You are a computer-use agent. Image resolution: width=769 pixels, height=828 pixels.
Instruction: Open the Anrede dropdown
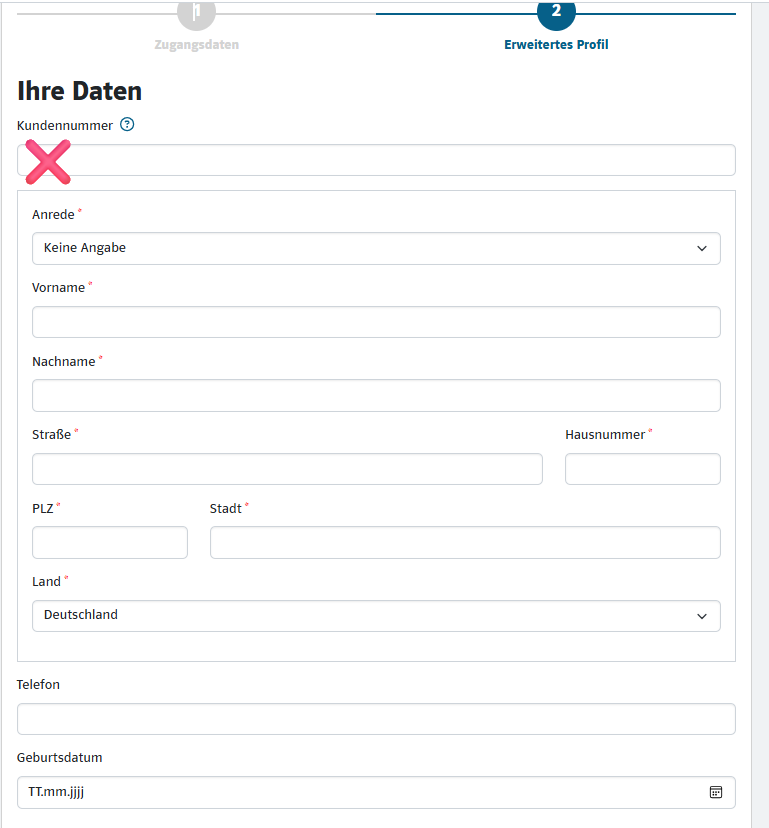tap(376, 248)
